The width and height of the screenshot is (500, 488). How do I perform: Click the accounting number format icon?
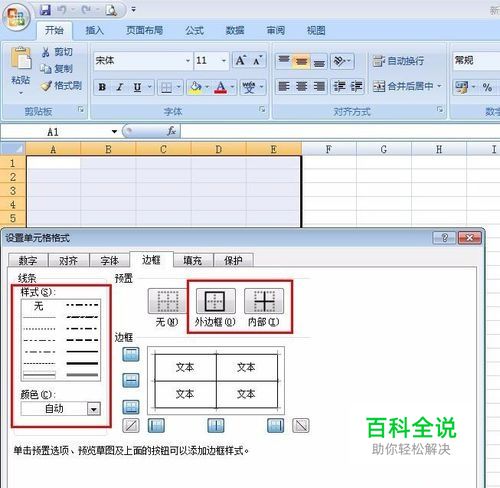click(462, 87)
